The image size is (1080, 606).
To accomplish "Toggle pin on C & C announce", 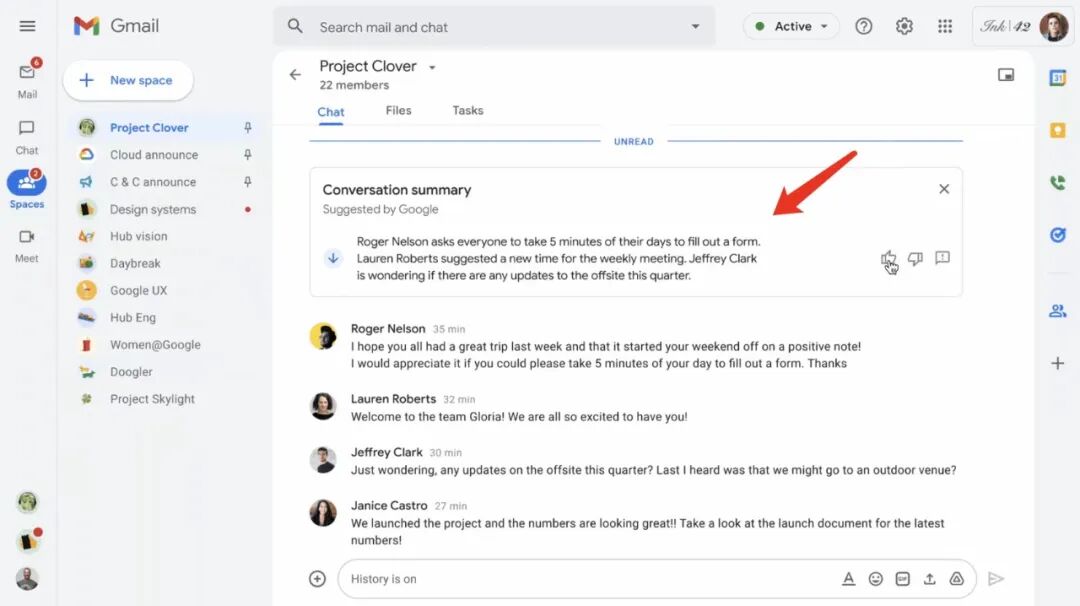I will [x=248, y=182].
